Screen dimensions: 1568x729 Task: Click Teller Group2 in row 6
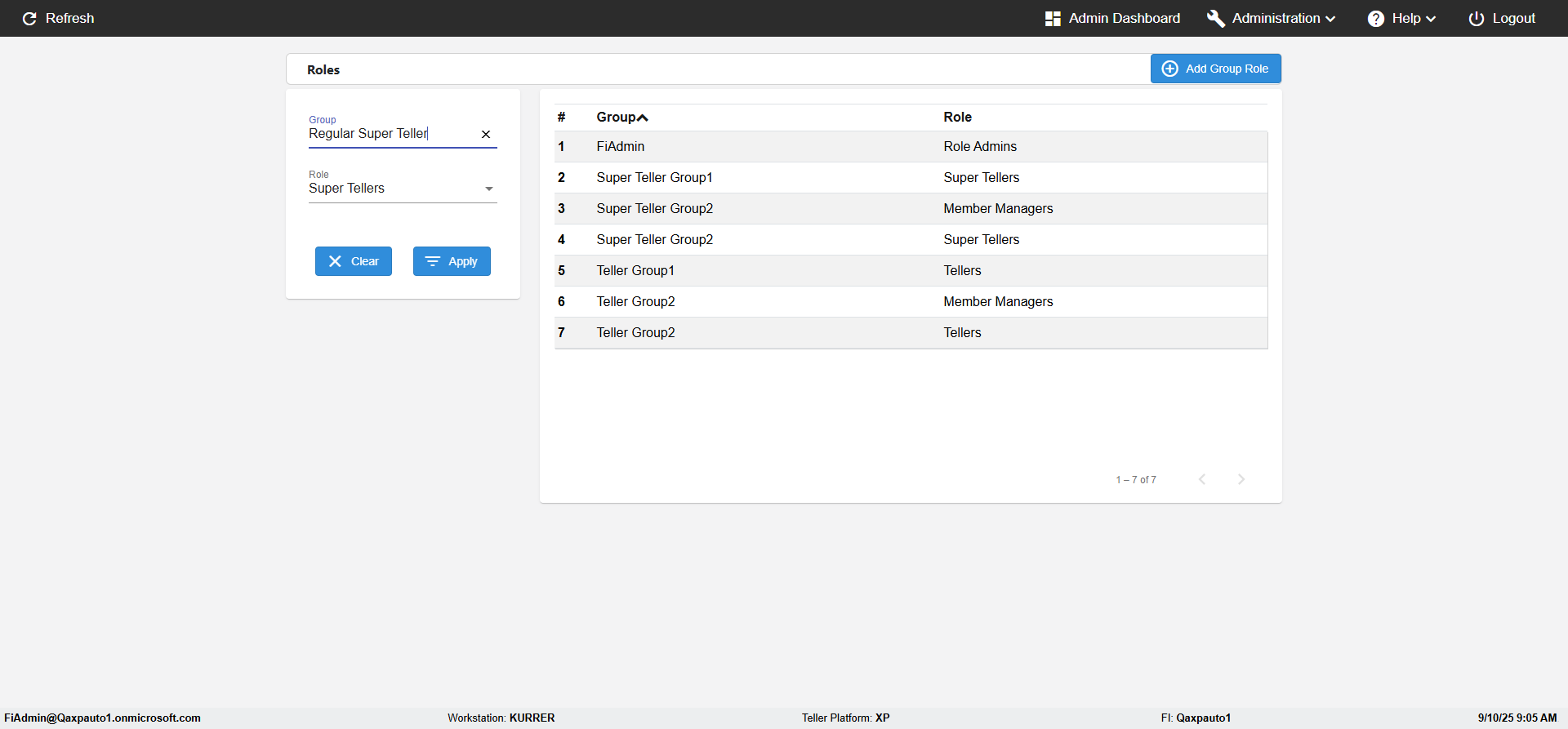click(x=635, y=301)
